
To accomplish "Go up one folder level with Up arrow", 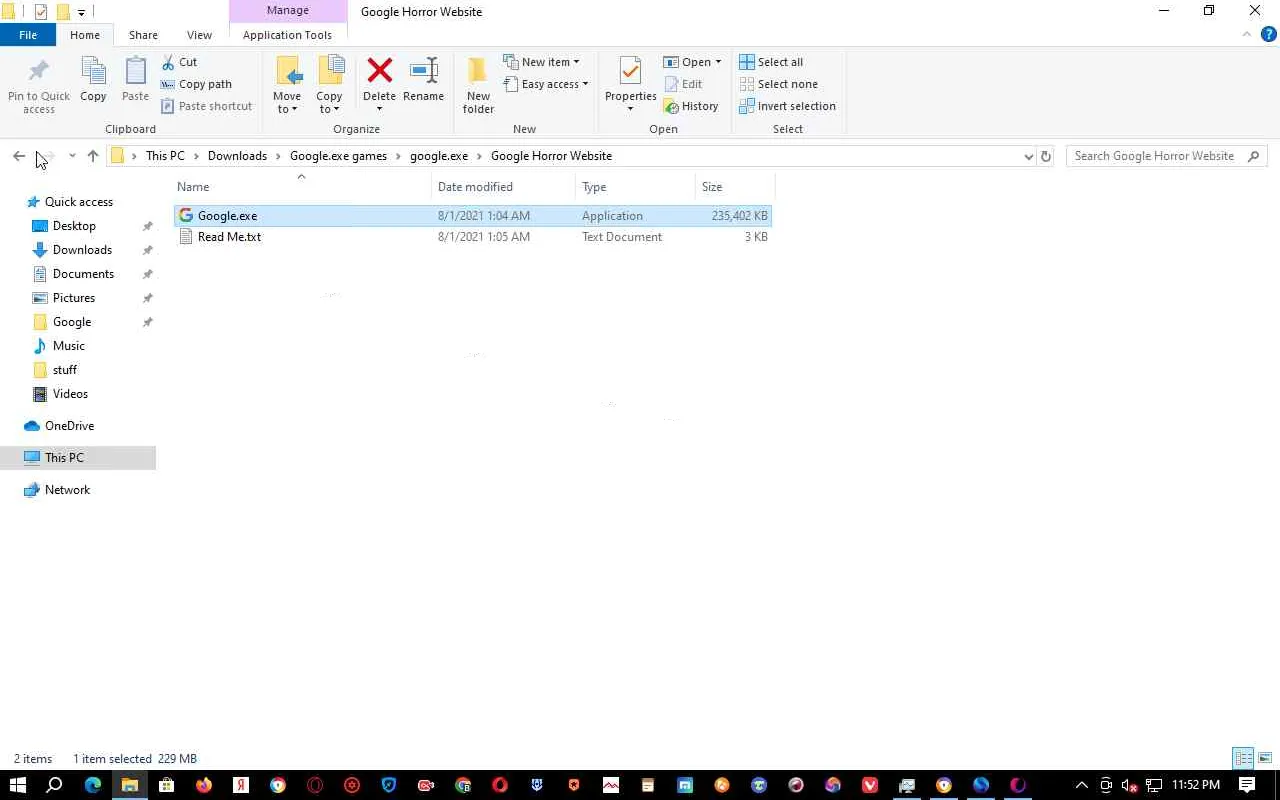I will click(x=93, y=156).
